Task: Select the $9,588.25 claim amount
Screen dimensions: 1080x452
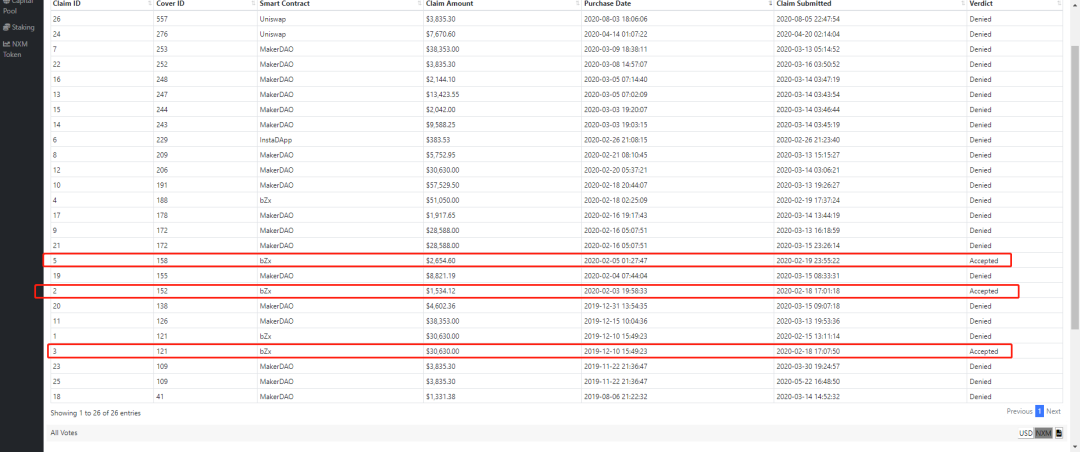Action: point(440,125)
